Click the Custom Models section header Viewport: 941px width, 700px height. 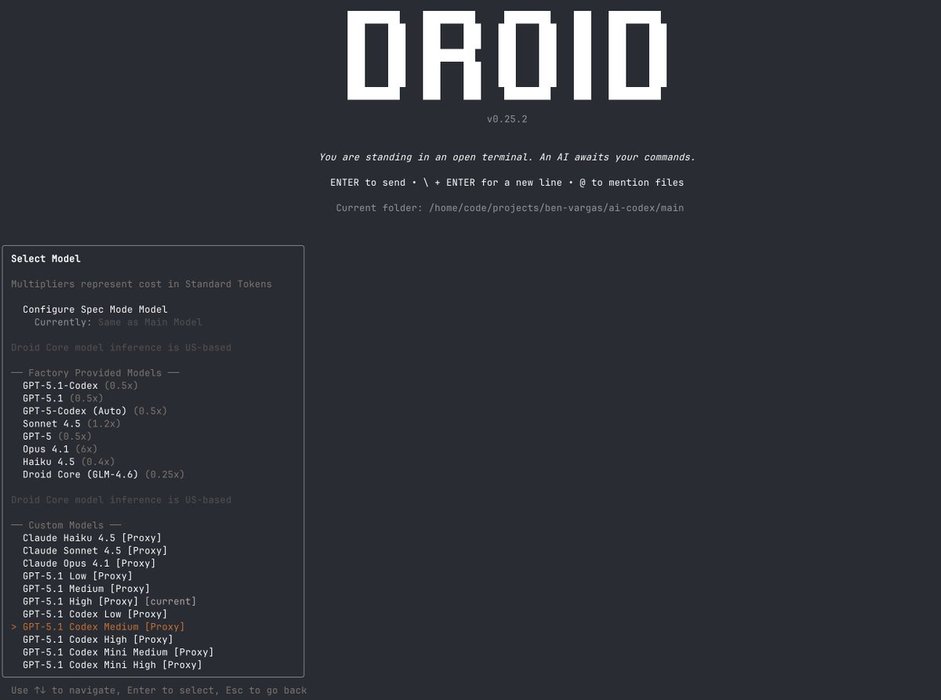pyautogui.click(x=66, y=525)
